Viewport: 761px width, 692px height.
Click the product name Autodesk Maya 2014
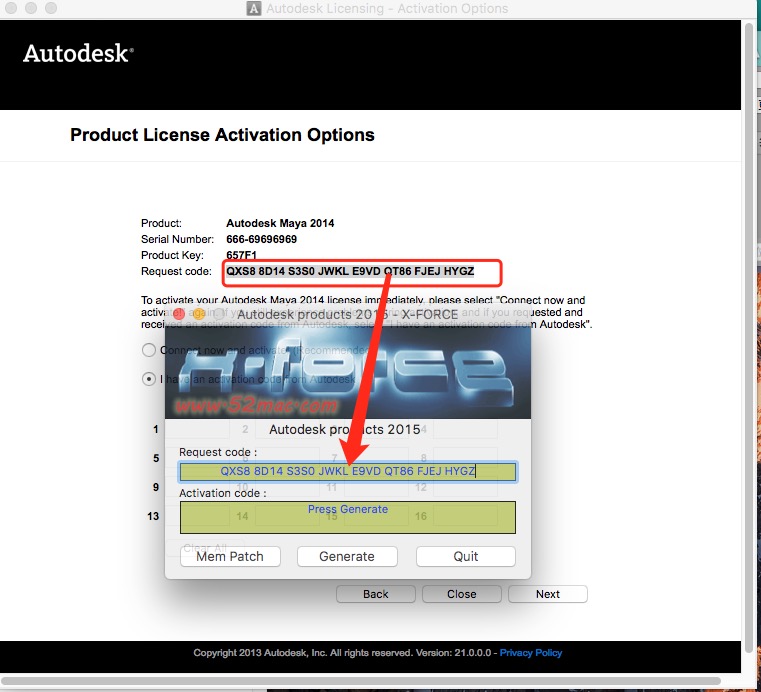[x=280, y=223]
